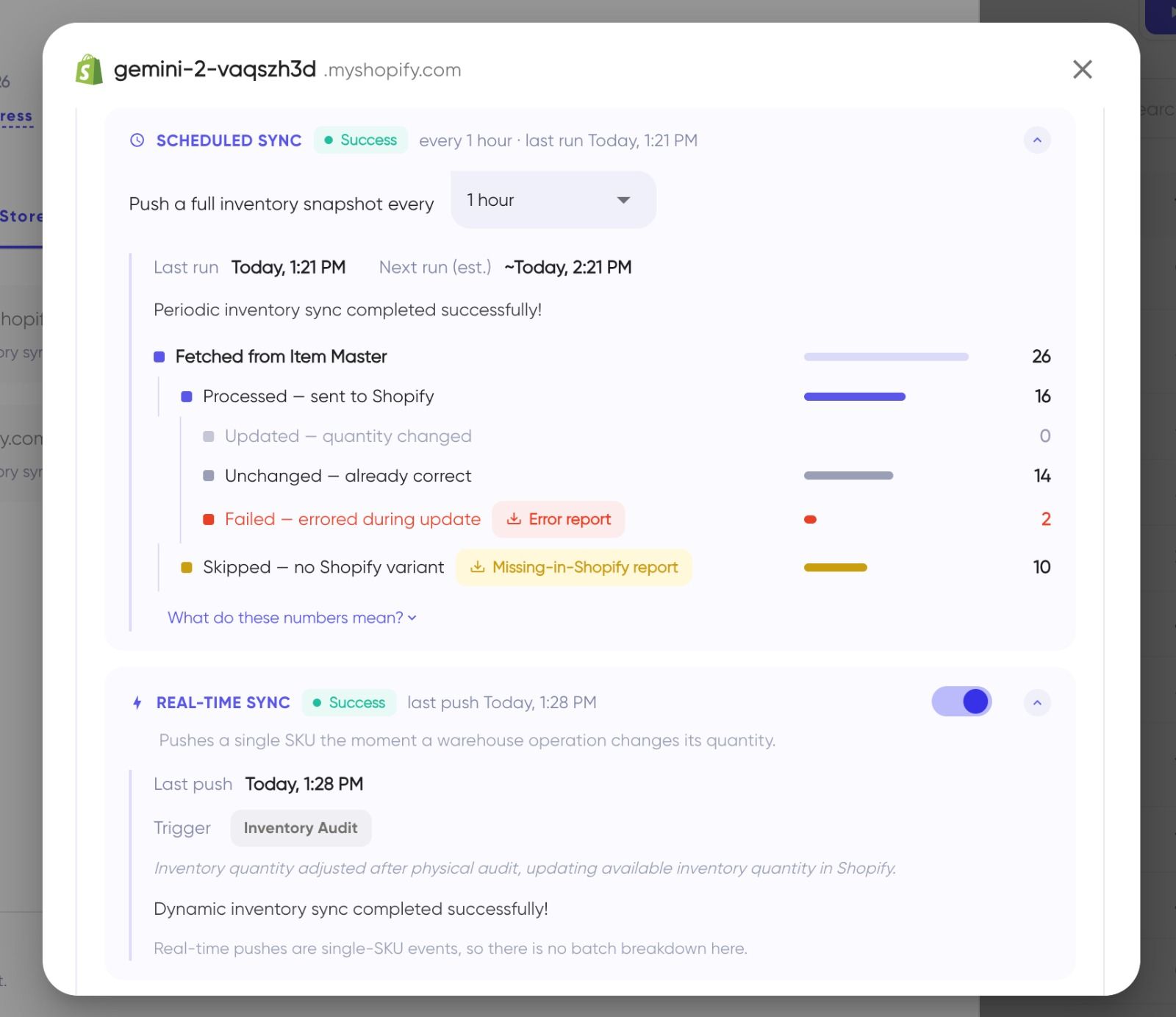This screenshot has width=1176, height=1017.
Task: Click the Skipped count value 10
Action: click(x=1041, y=567)
